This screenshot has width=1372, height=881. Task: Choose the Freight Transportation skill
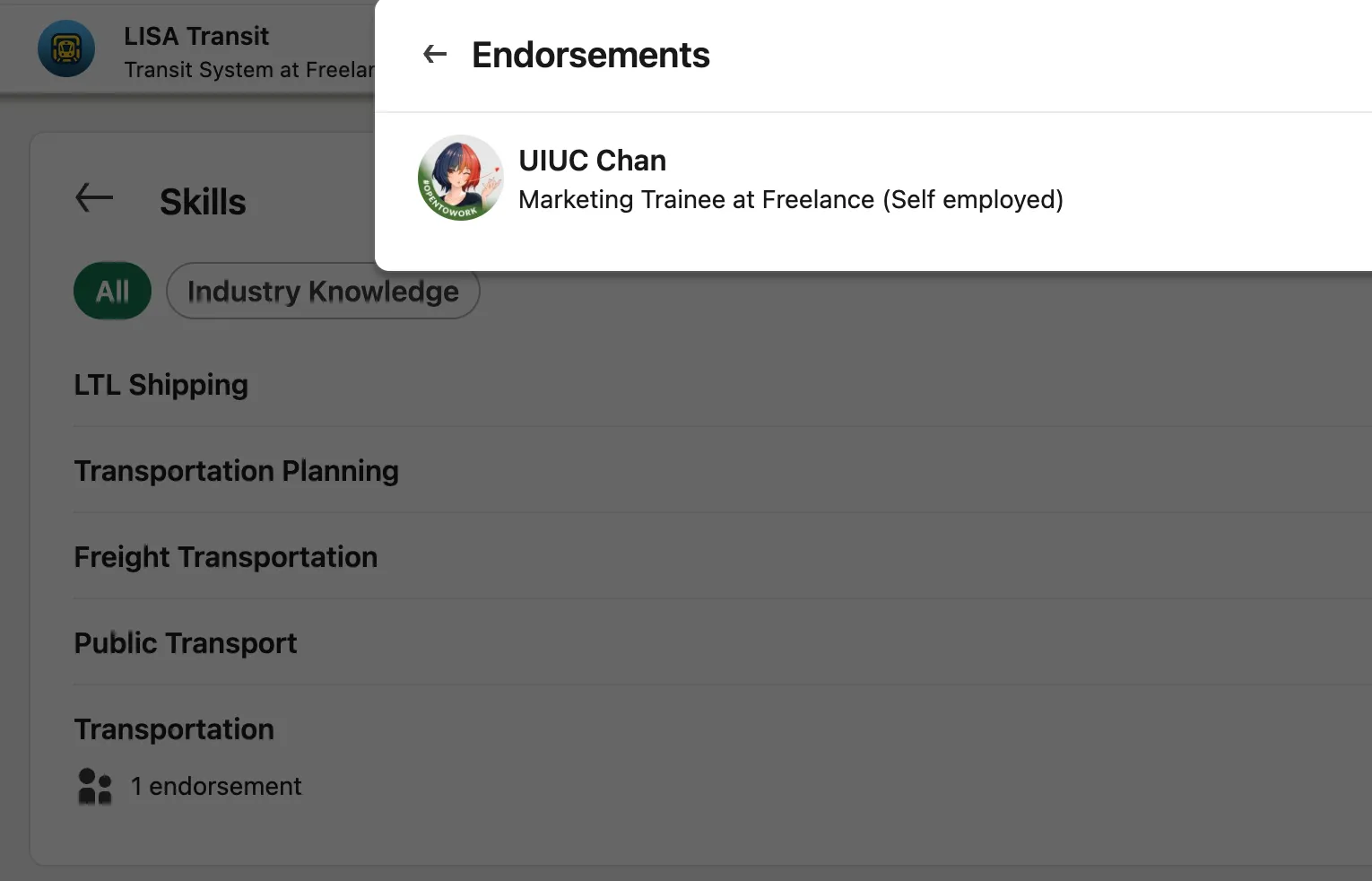tap(226, 557)
